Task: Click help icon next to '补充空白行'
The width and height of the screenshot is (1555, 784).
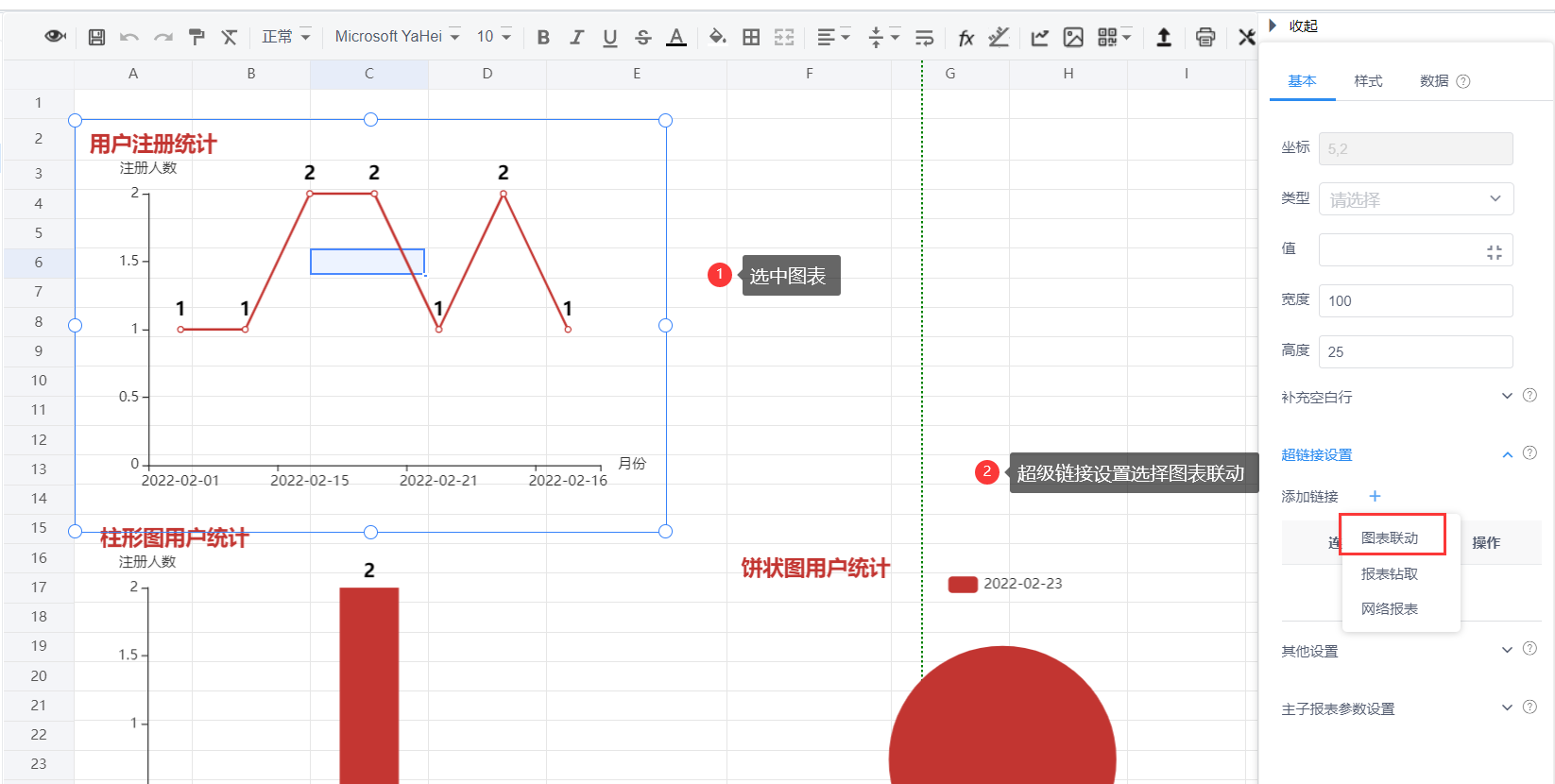Action: (x=1529, y=396)
